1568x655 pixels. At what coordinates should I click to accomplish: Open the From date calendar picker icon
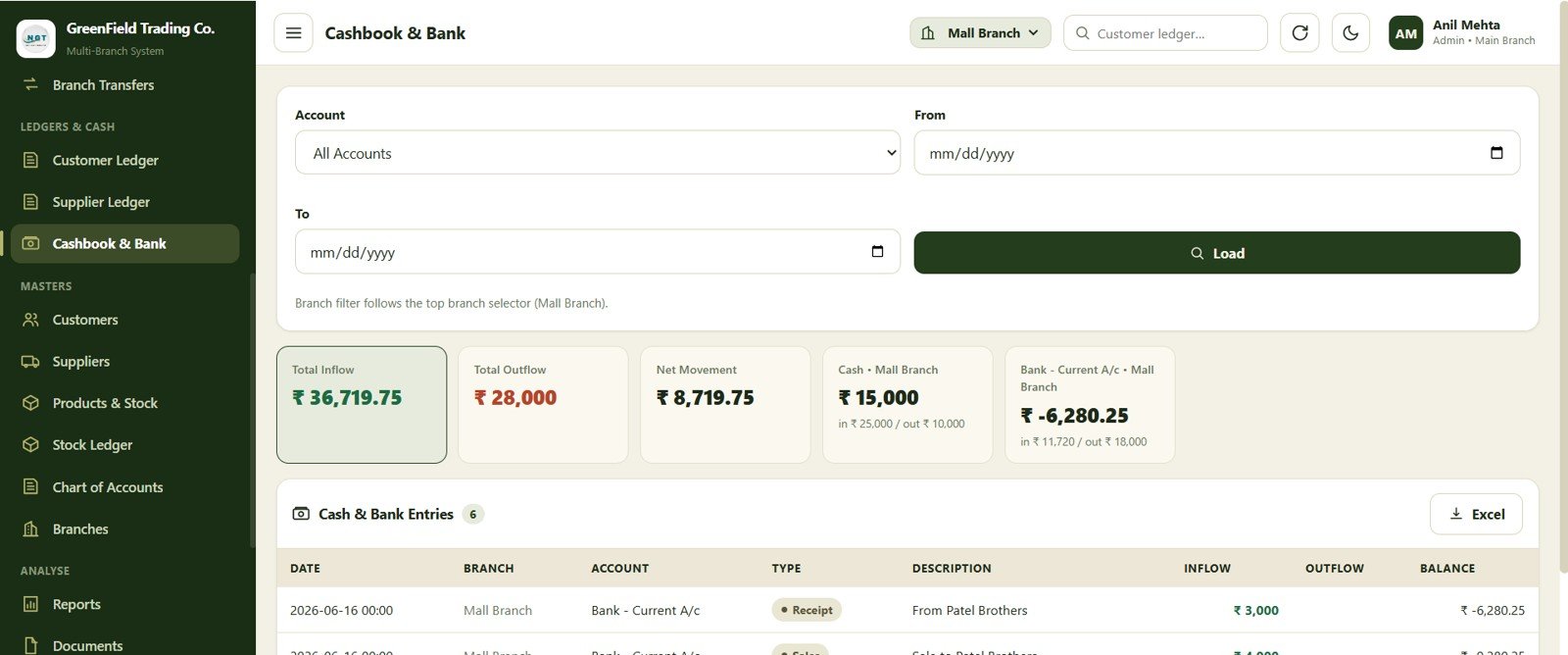(x=1496, y=153)
